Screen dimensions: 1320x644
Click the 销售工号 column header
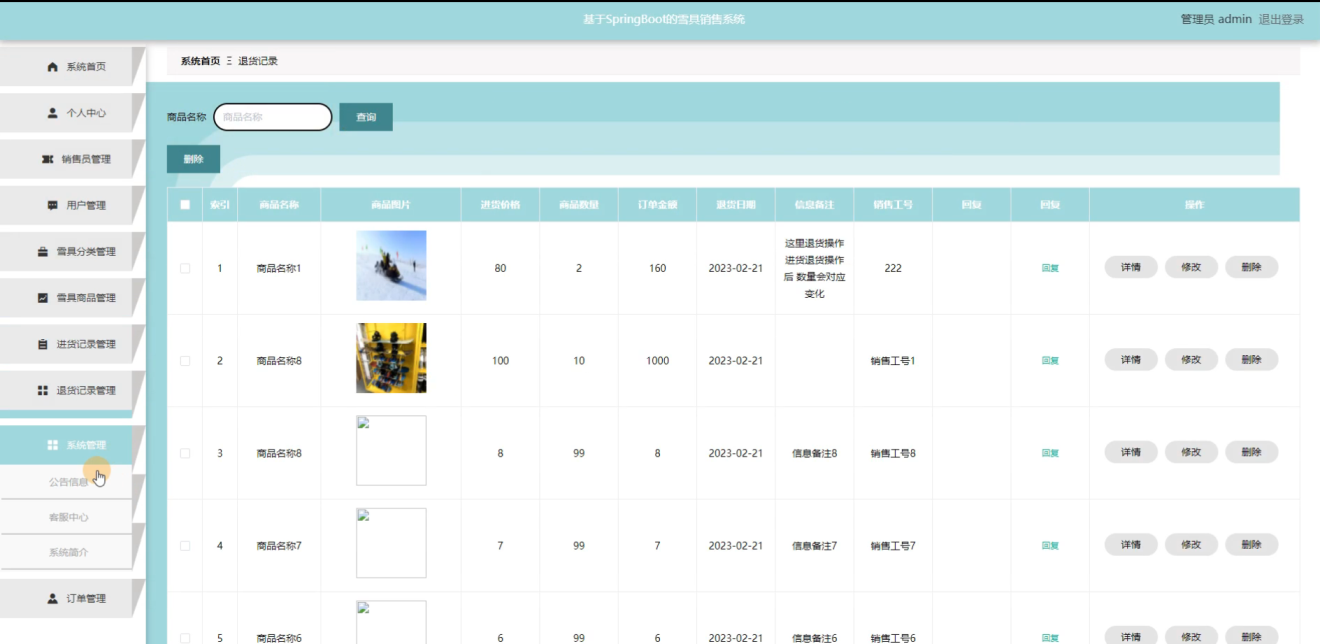(893, 205)
